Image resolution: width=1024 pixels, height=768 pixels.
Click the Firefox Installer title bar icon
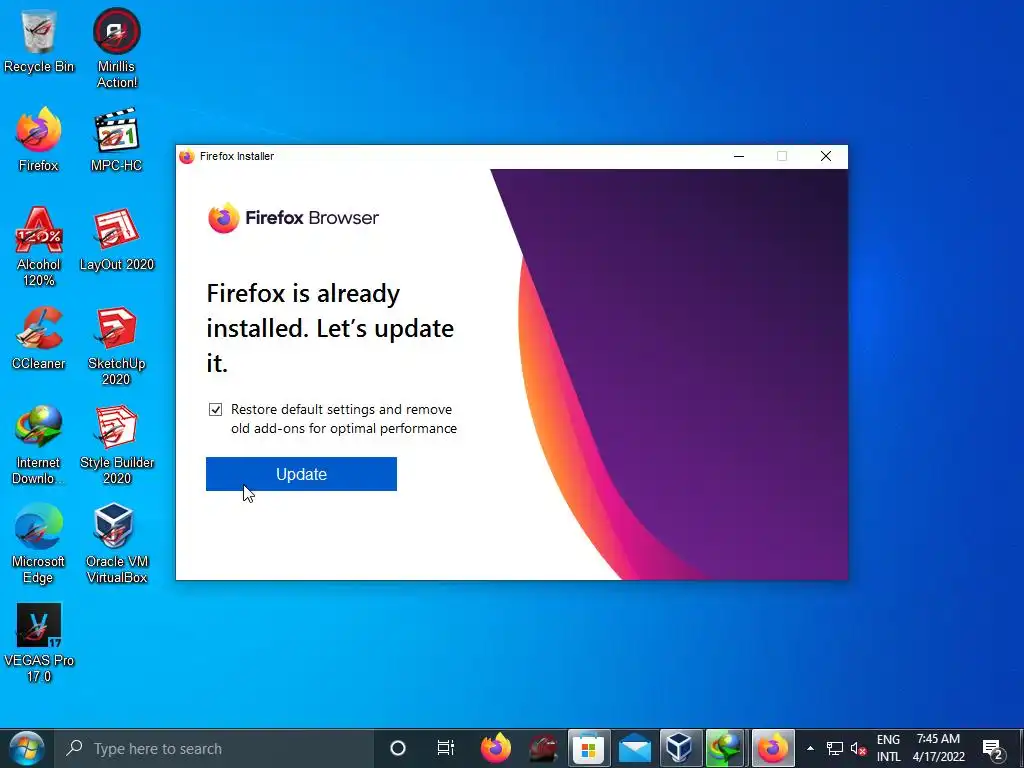pyautogui.click(x=187, y=157)
